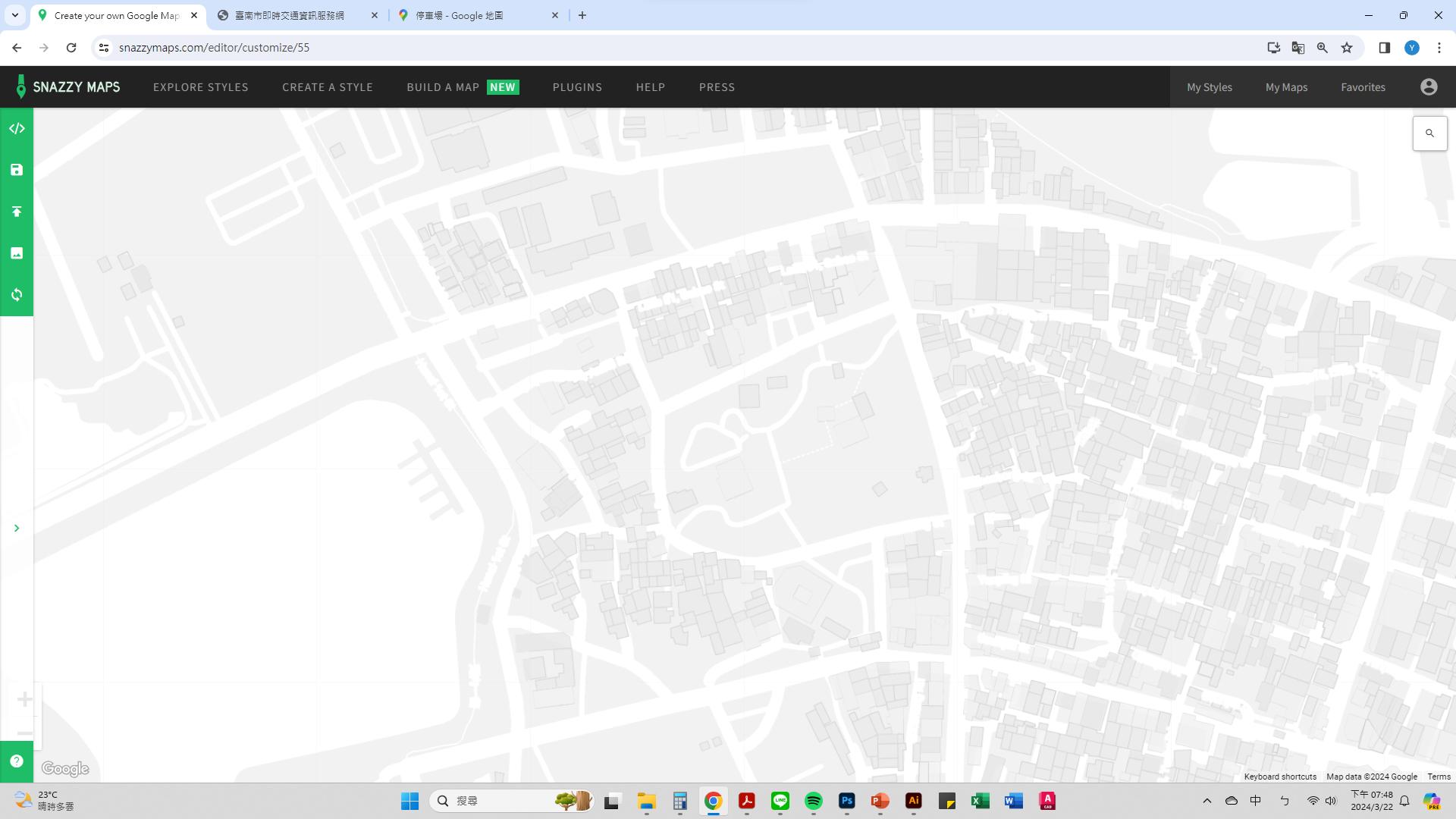Click the map search magnifier button
Image resolution: width=1456 pixels, height=819 pixels.
(1429, 133)
